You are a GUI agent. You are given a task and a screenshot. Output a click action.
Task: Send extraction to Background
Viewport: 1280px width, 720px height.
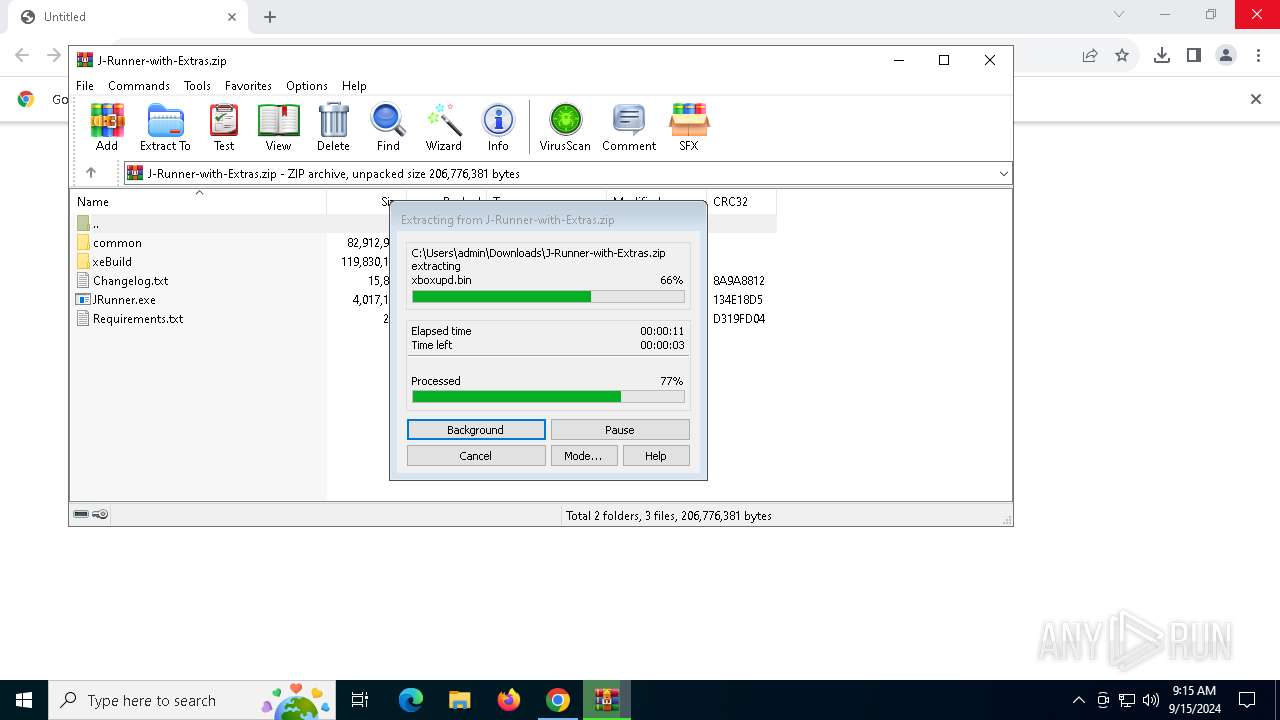tap(476, 430)
